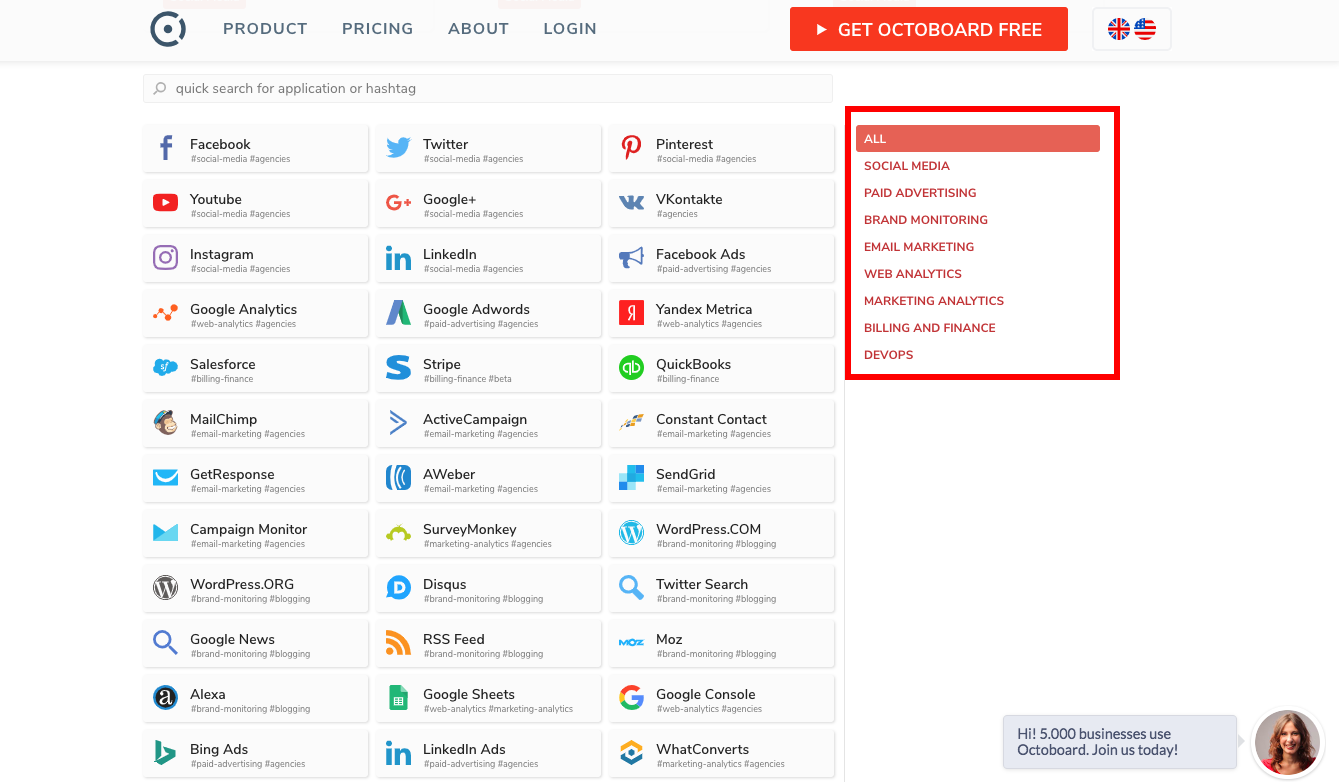Select the Moz logo icon
Viewport: 1339px width, 782px height.
tap(631, 643)
